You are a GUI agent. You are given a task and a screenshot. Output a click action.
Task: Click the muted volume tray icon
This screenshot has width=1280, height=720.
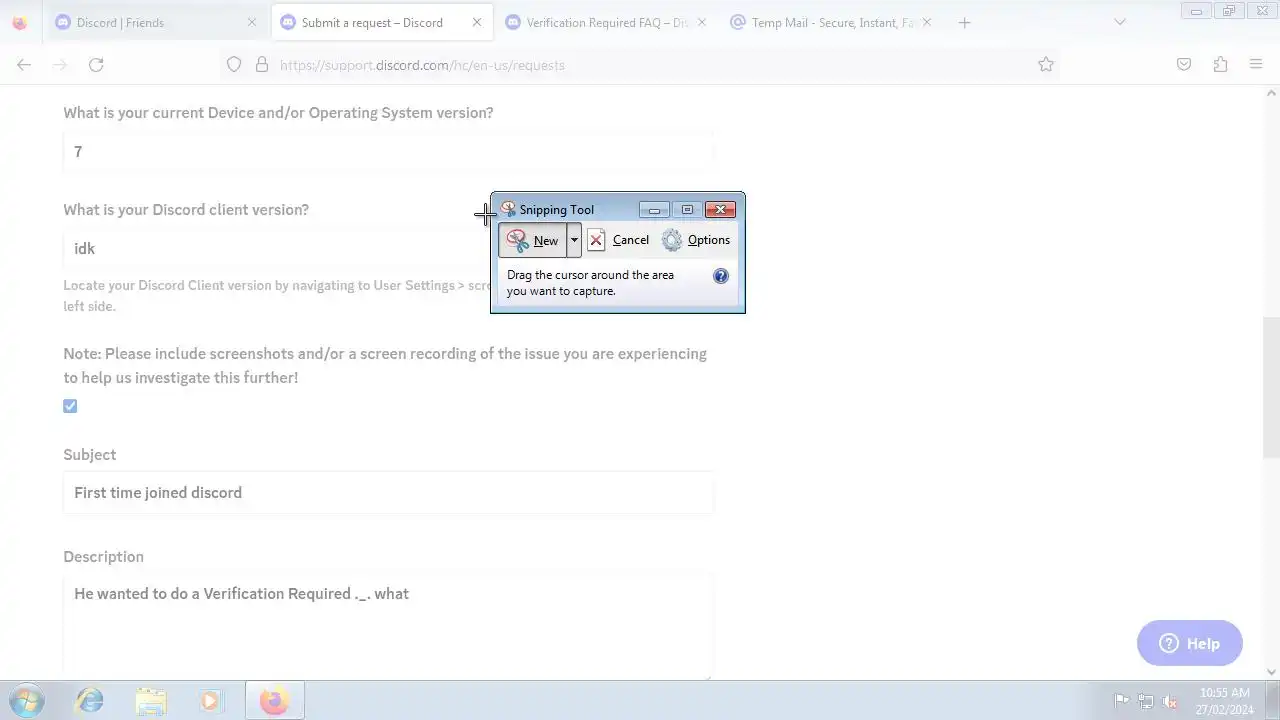coord(1170,701)
